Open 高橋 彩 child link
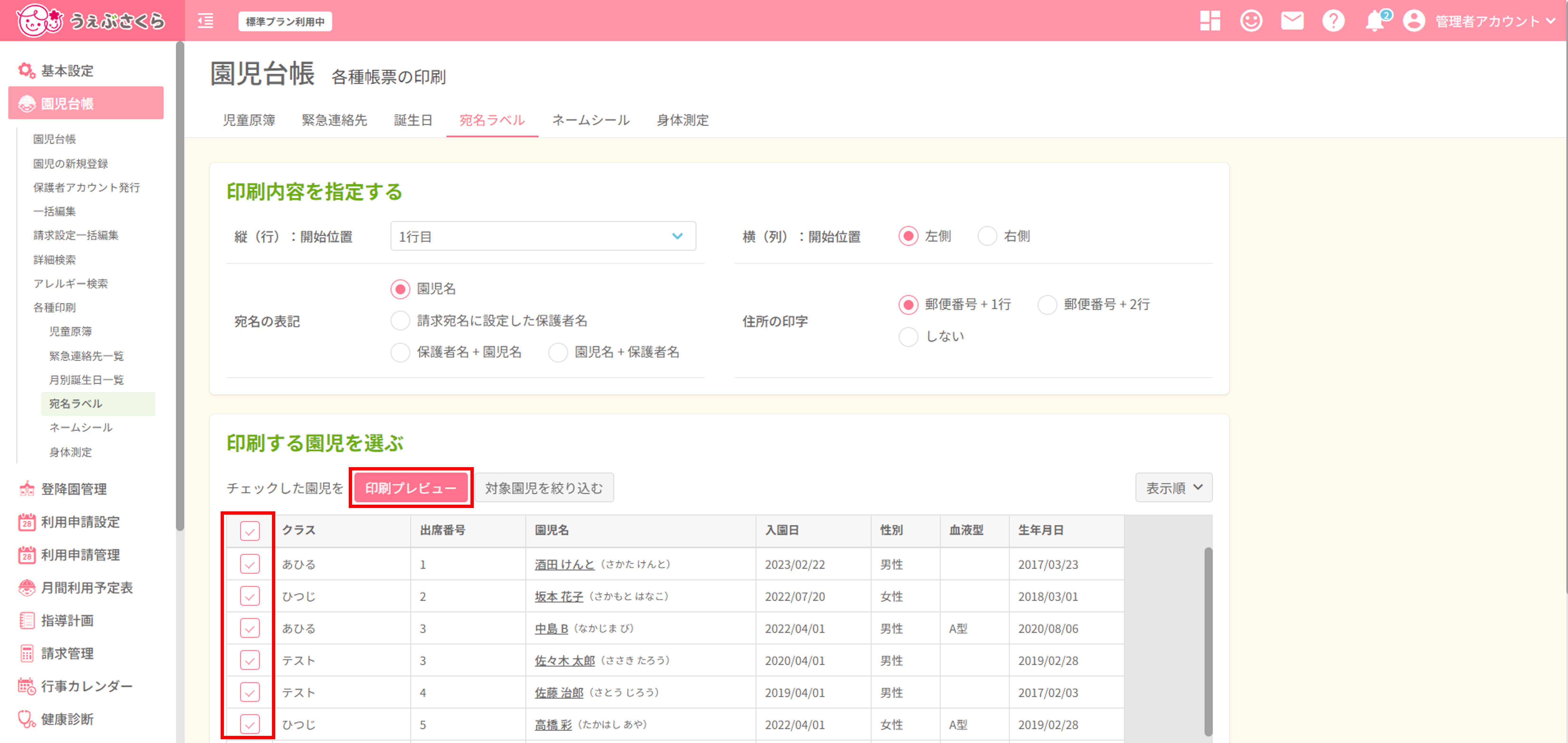The width and height of the screenshot is (1568, 743). point(553,725)
